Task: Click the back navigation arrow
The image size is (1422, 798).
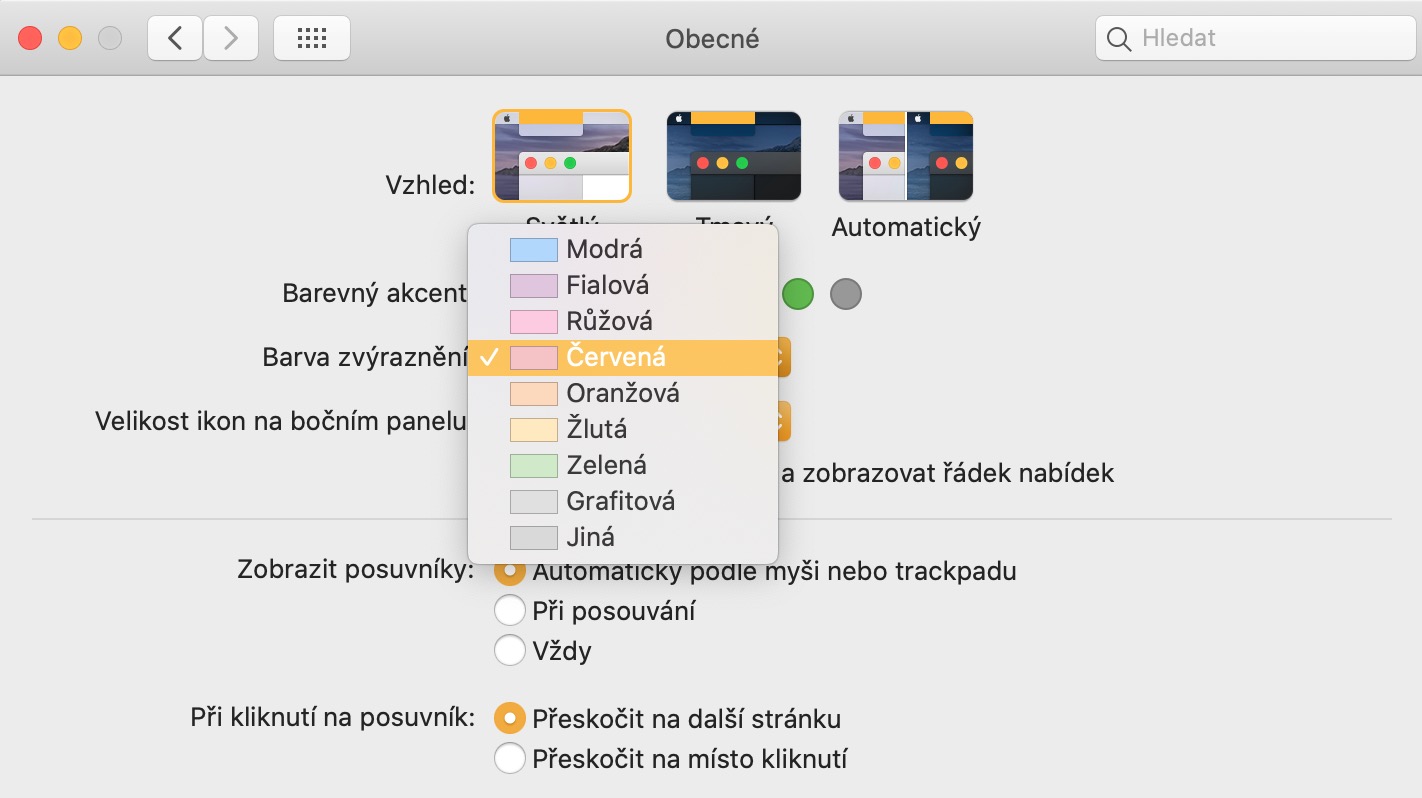Action: coord(175,39)
